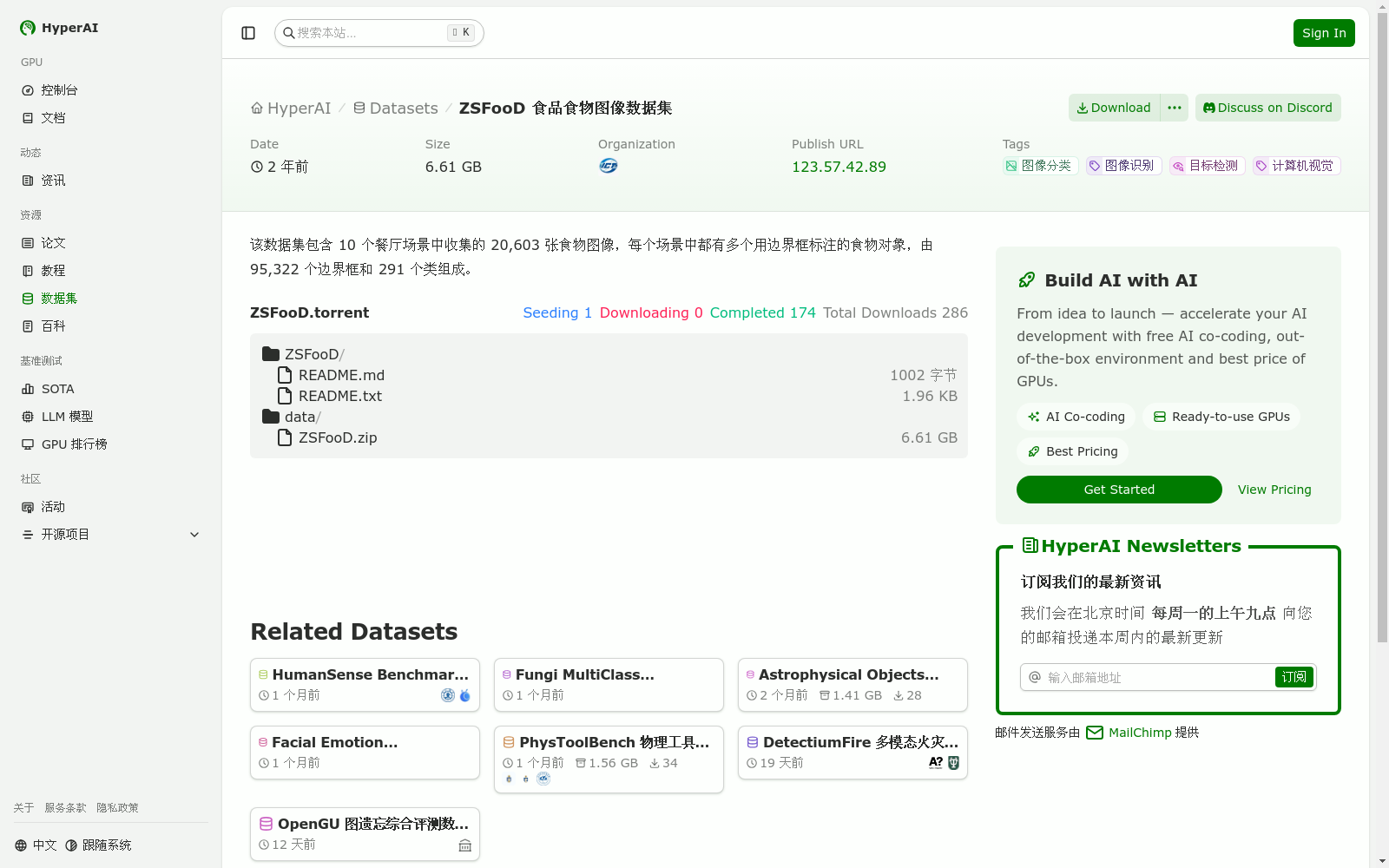Click the 订阅 subscribe button
Viewport: 1389px width, 868px height.
coord(1294,677)
